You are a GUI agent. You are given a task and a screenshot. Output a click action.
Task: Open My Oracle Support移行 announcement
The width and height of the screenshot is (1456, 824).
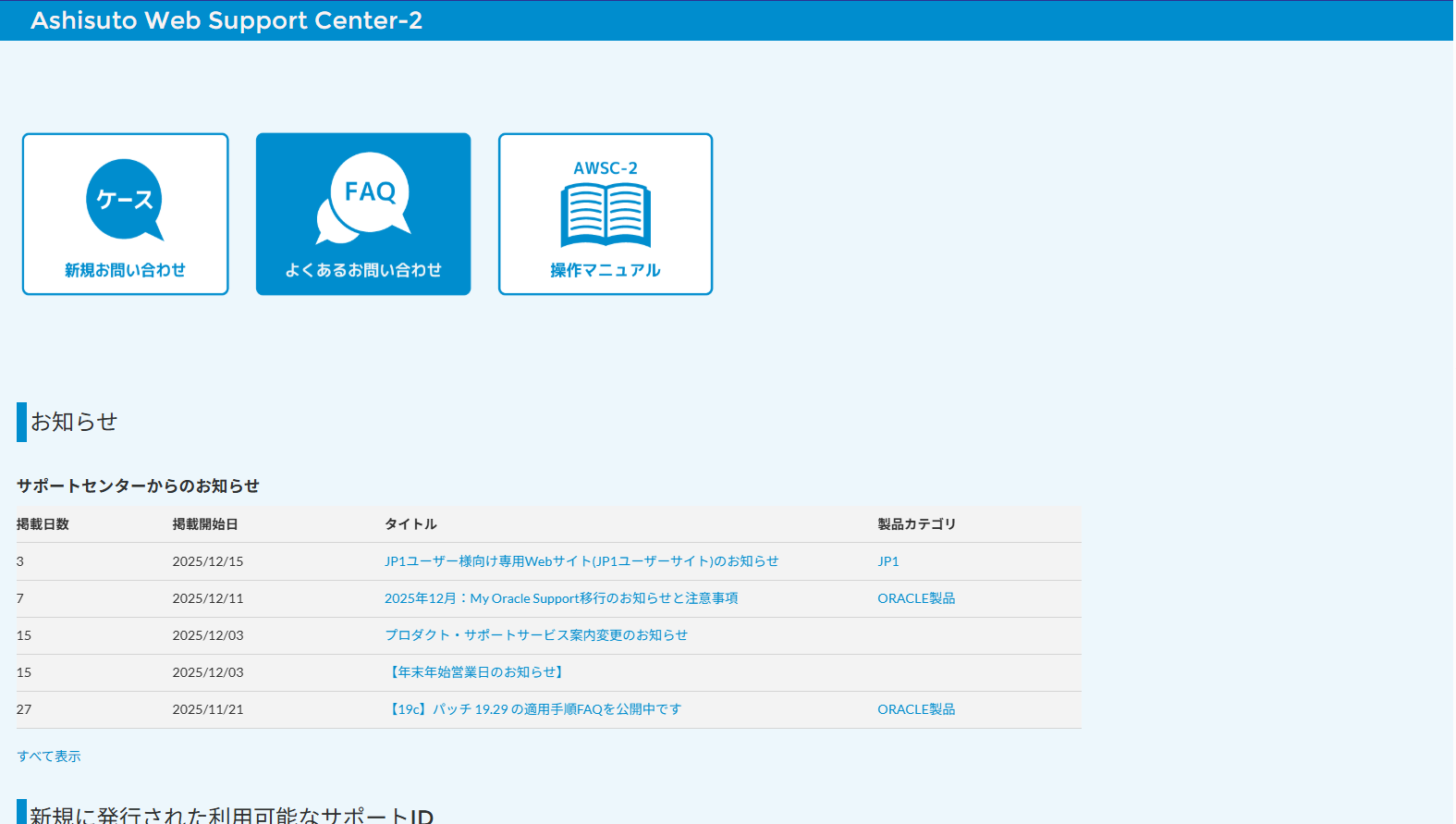[561, 598]
